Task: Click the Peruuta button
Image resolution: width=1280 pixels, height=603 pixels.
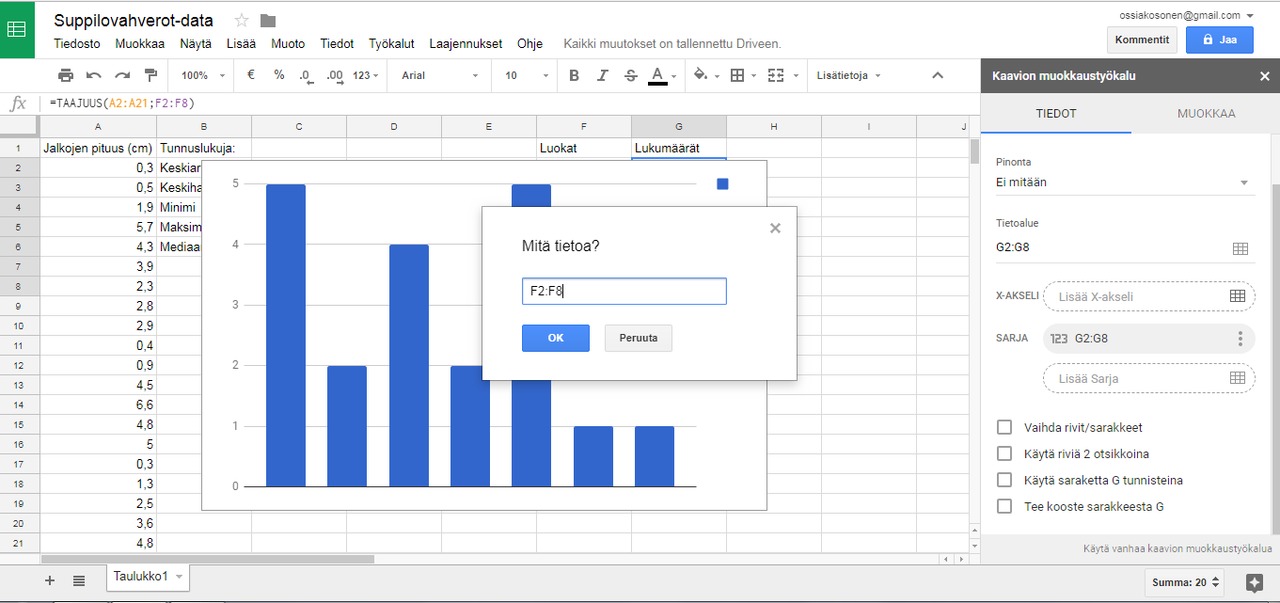Action: [638, 338]
